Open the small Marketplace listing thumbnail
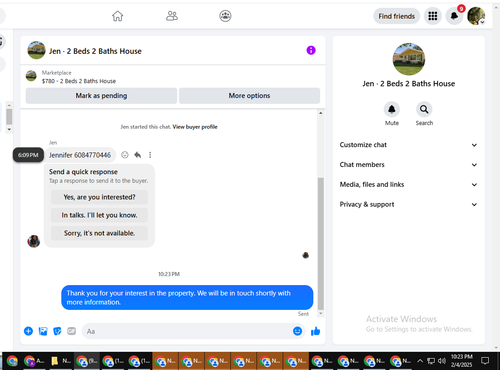Viewport: 500px width, 370px height. point(31,76)
